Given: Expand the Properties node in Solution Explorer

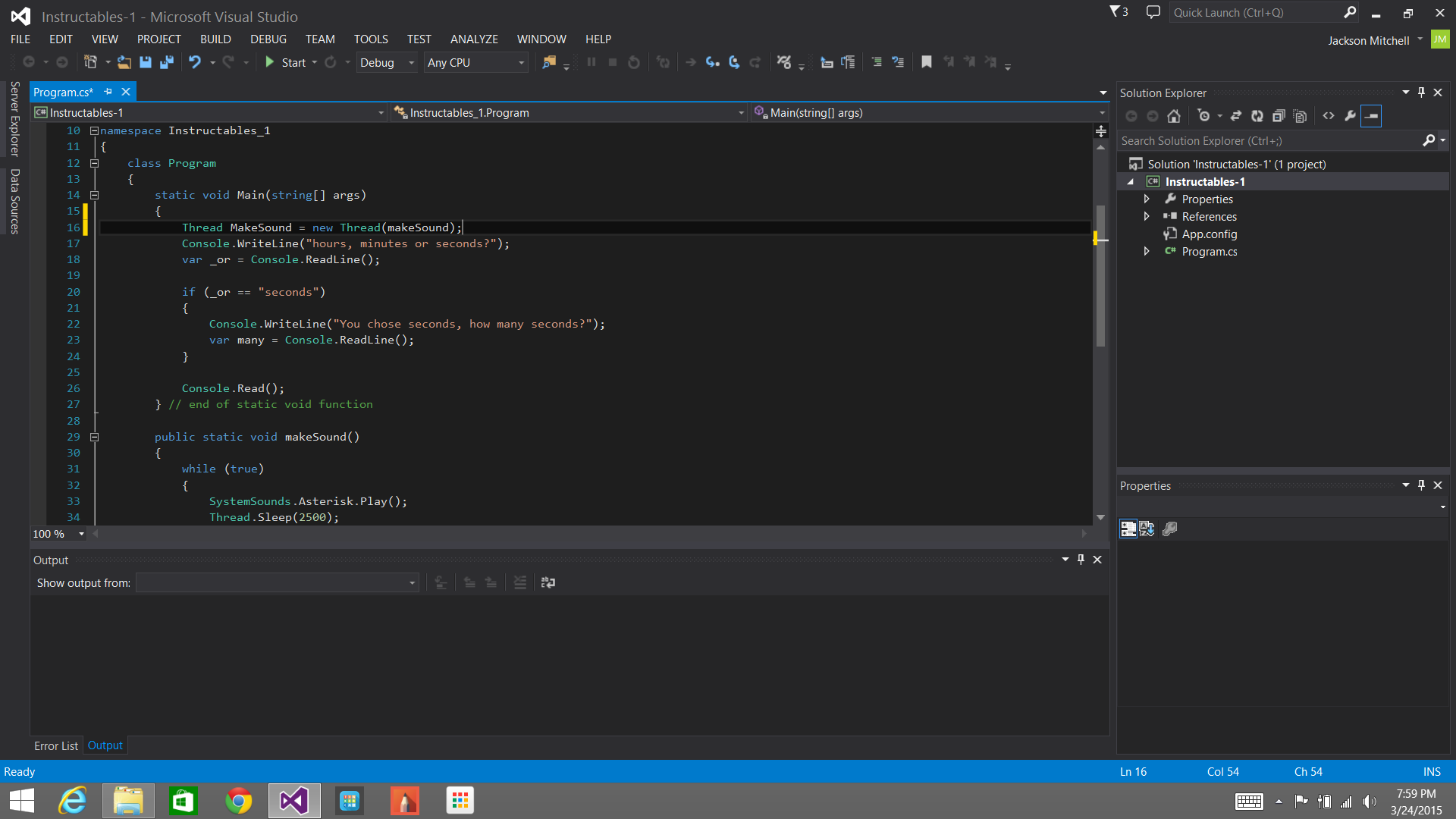Looking at the screenshot, I should click(x=1147, y=199).
